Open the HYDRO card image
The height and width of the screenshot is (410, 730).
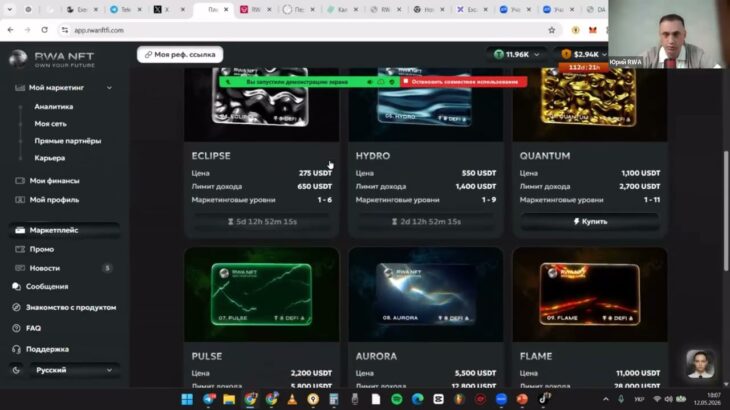coord(426,105)
